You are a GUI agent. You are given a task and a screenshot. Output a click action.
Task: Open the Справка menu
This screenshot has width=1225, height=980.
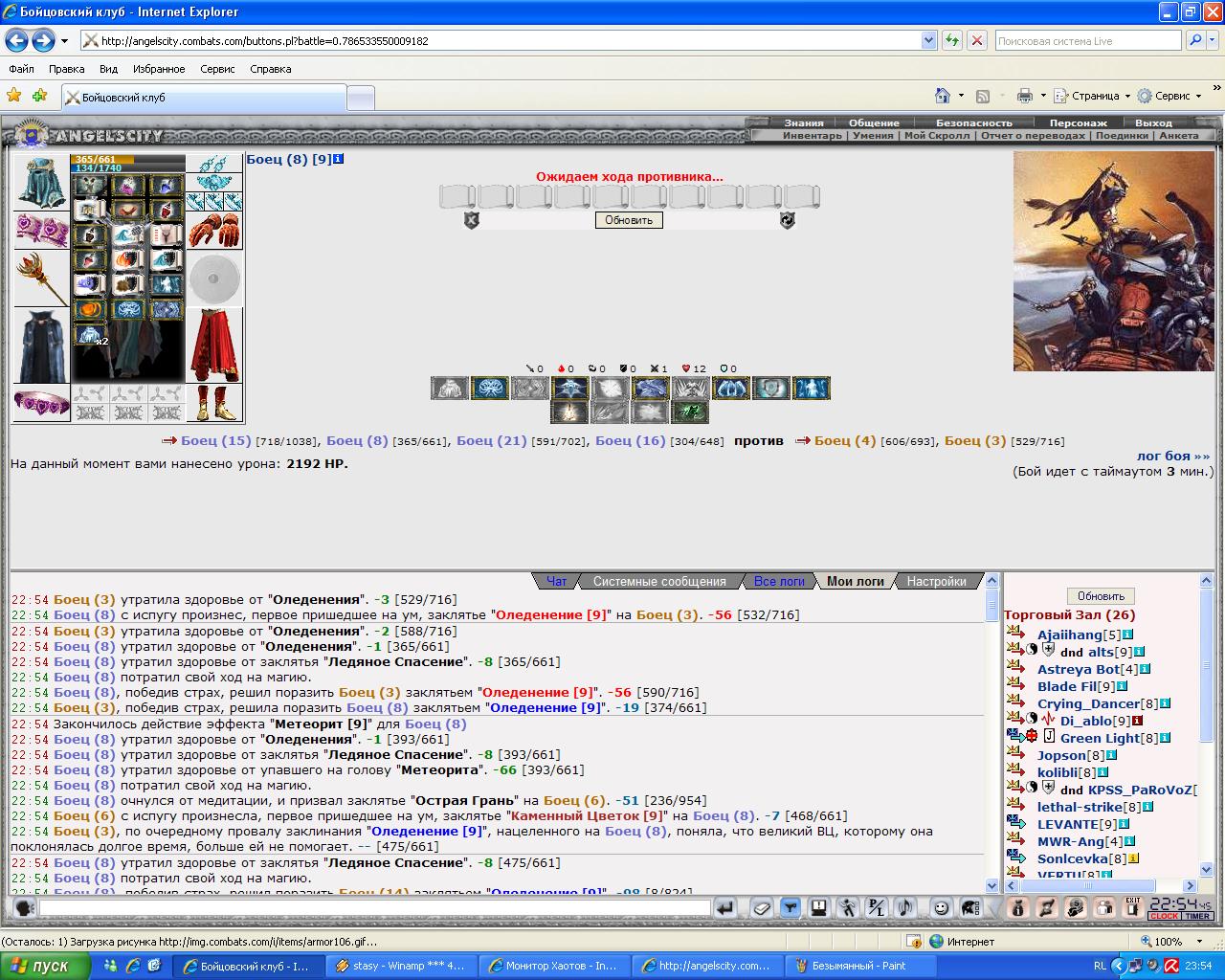tap(270, 69)
